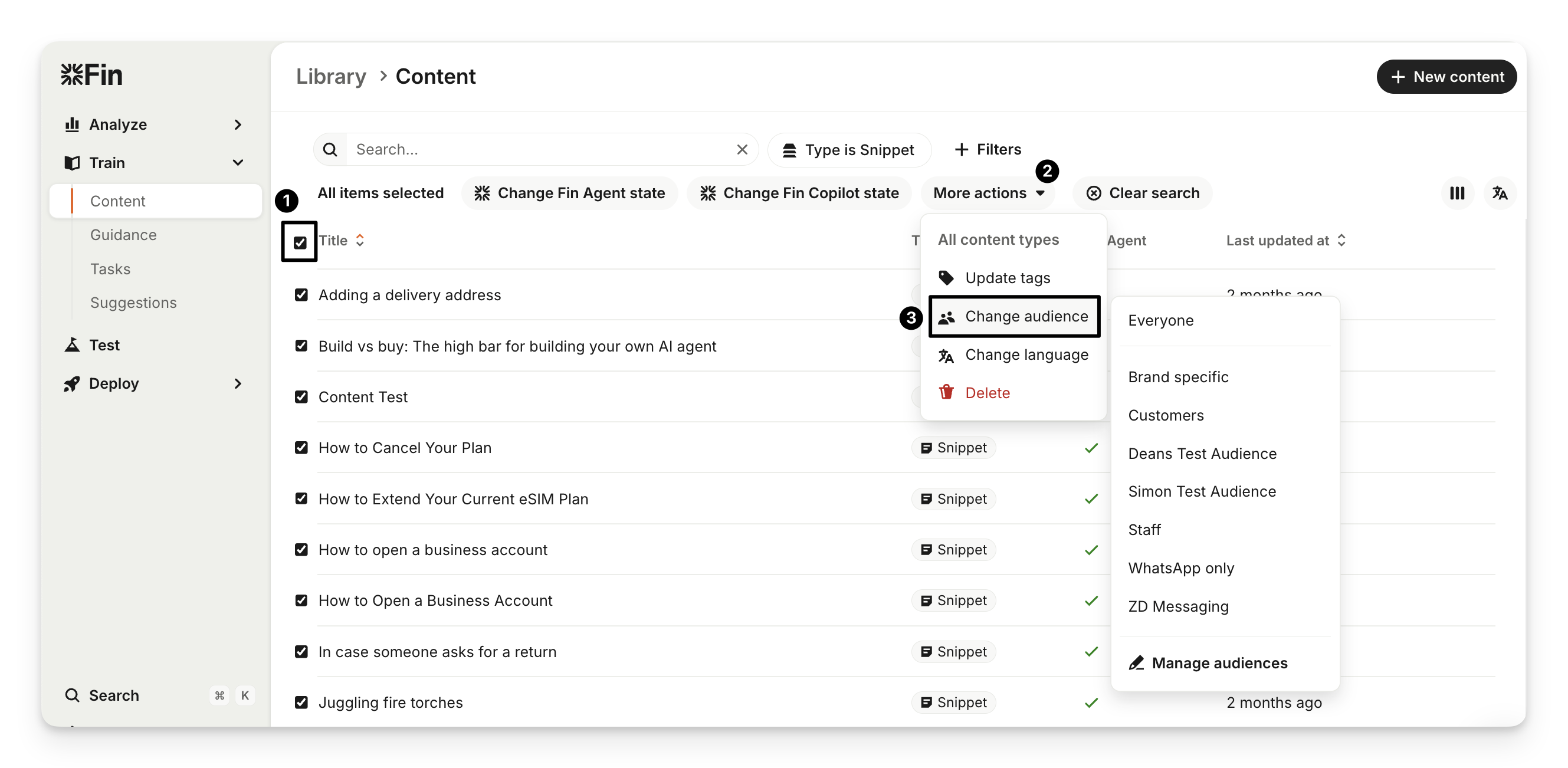Open the More actions dropdown
The image size is (1568, 768).
click(988, 193)
